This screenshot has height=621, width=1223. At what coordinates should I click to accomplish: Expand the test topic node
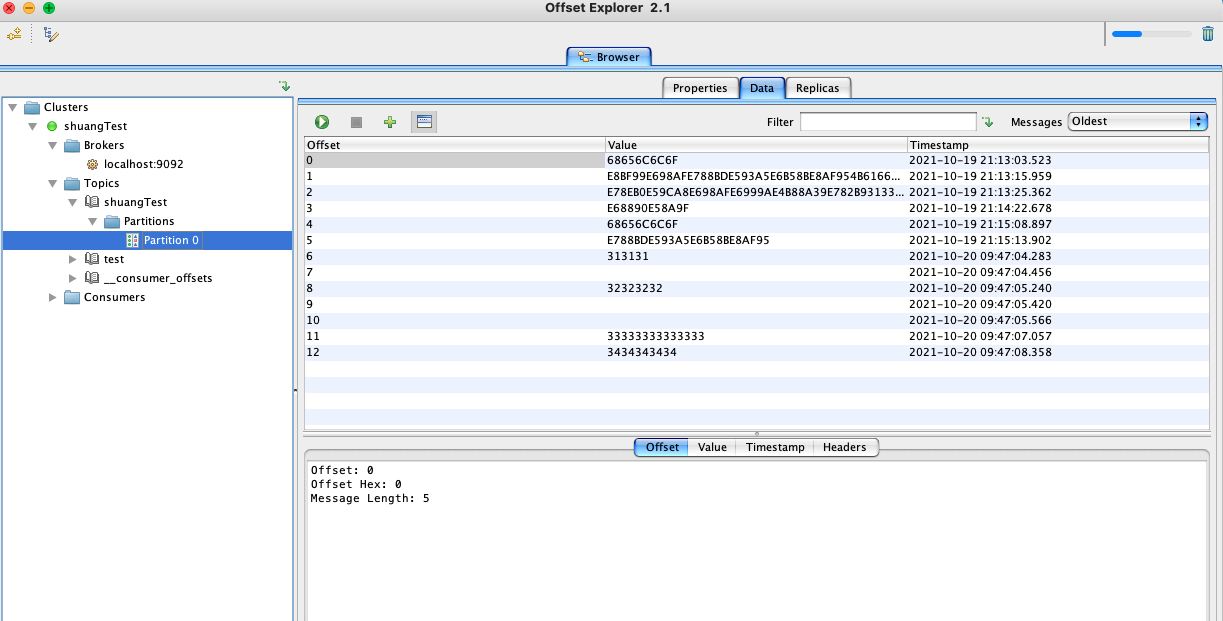coord(73,259)
